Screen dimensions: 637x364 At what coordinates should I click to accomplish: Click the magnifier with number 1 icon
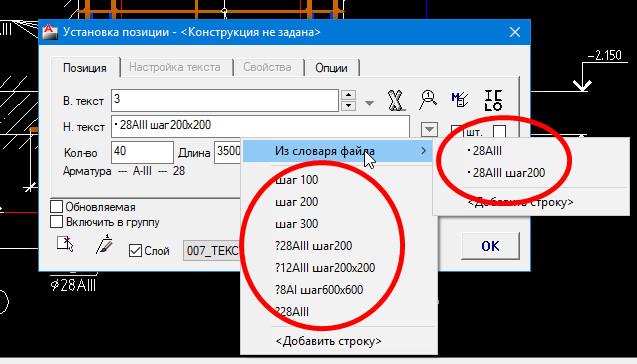point(427,100)
